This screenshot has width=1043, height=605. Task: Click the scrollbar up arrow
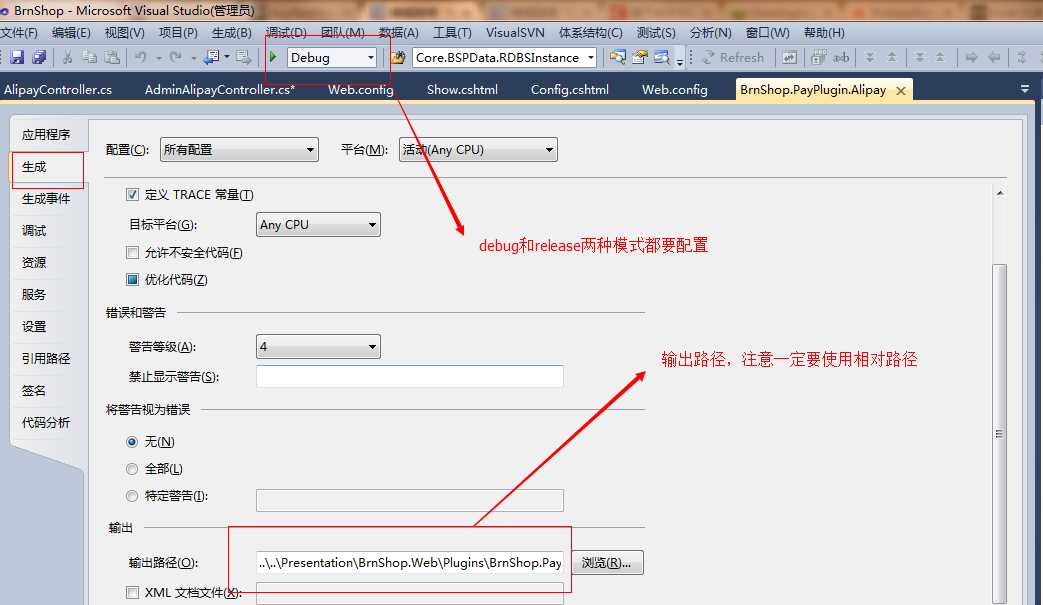1000,193
